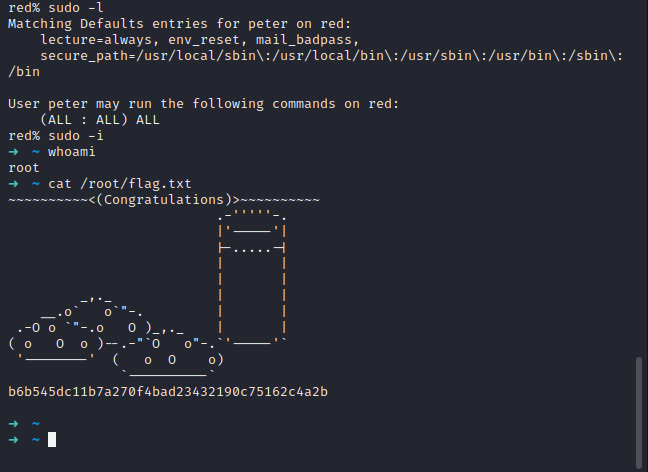Click the block cursor at the last prompt
The width and height of the screenshot is (648, 472).
[52, 439]
